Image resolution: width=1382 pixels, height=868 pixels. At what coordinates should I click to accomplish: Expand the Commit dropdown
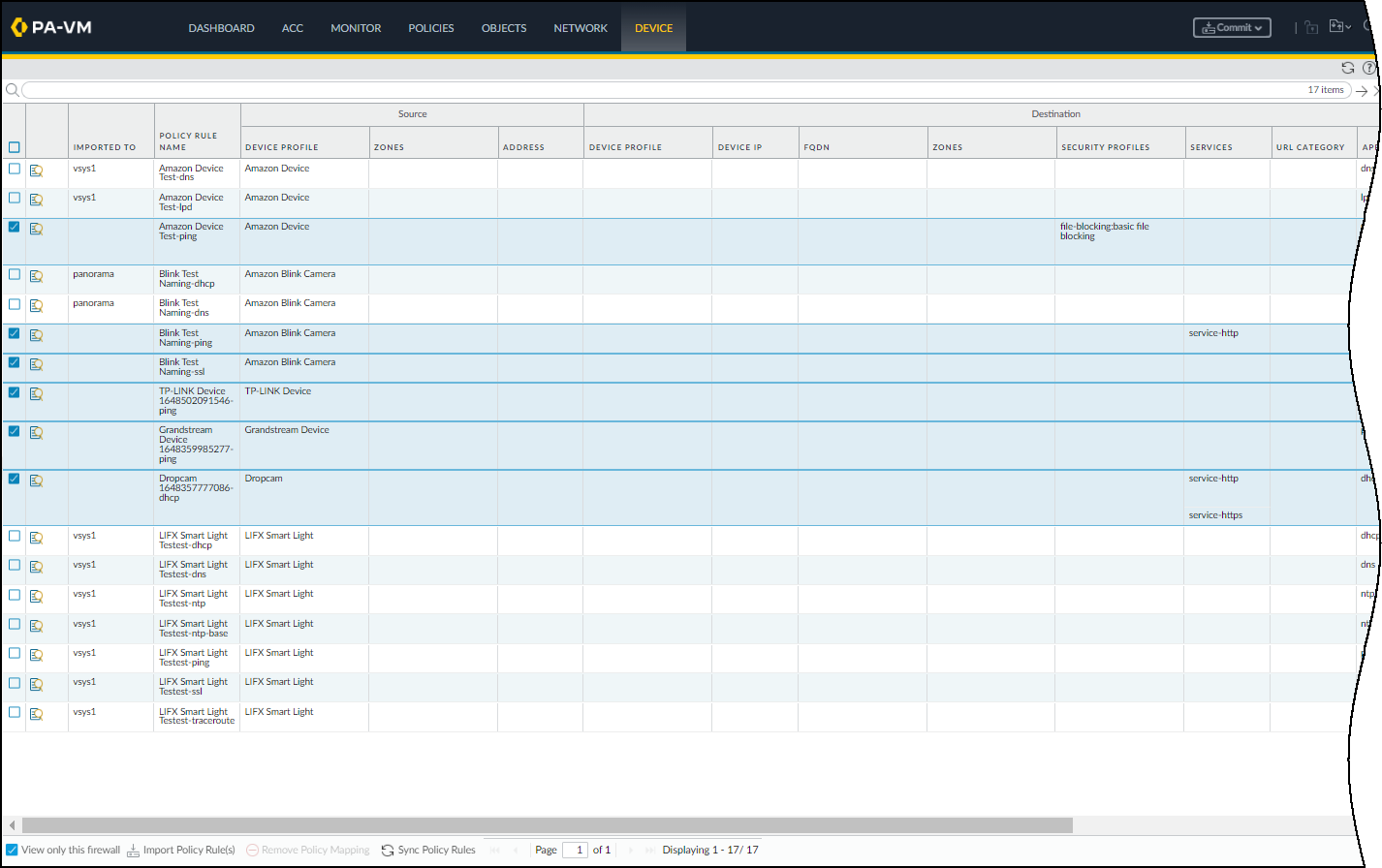[x=1232, y=28]
